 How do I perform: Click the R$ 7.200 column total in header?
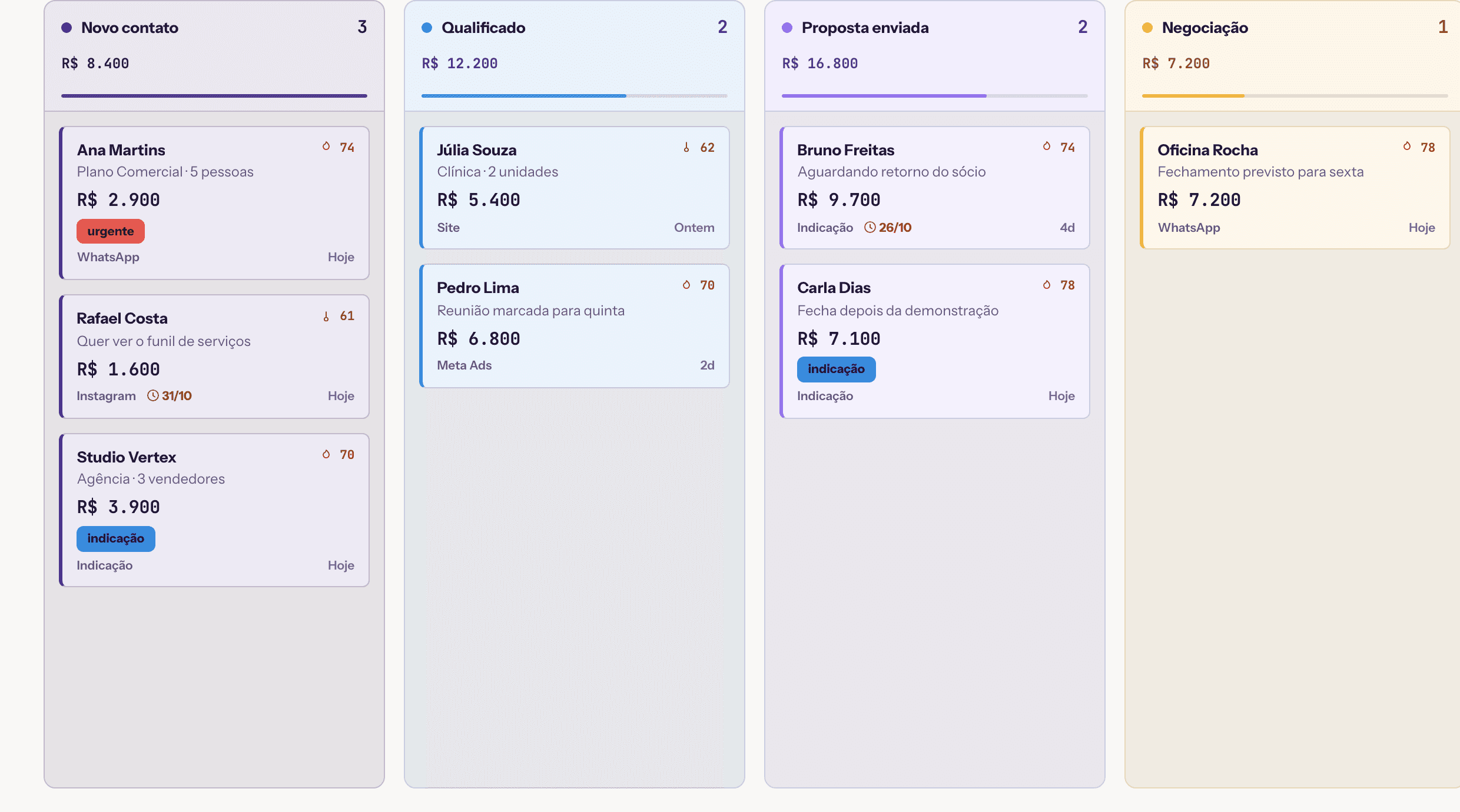pos(1176,64)
